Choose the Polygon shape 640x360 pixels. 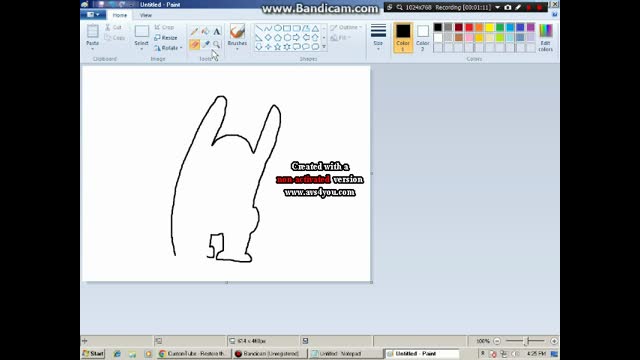[306, 29]
